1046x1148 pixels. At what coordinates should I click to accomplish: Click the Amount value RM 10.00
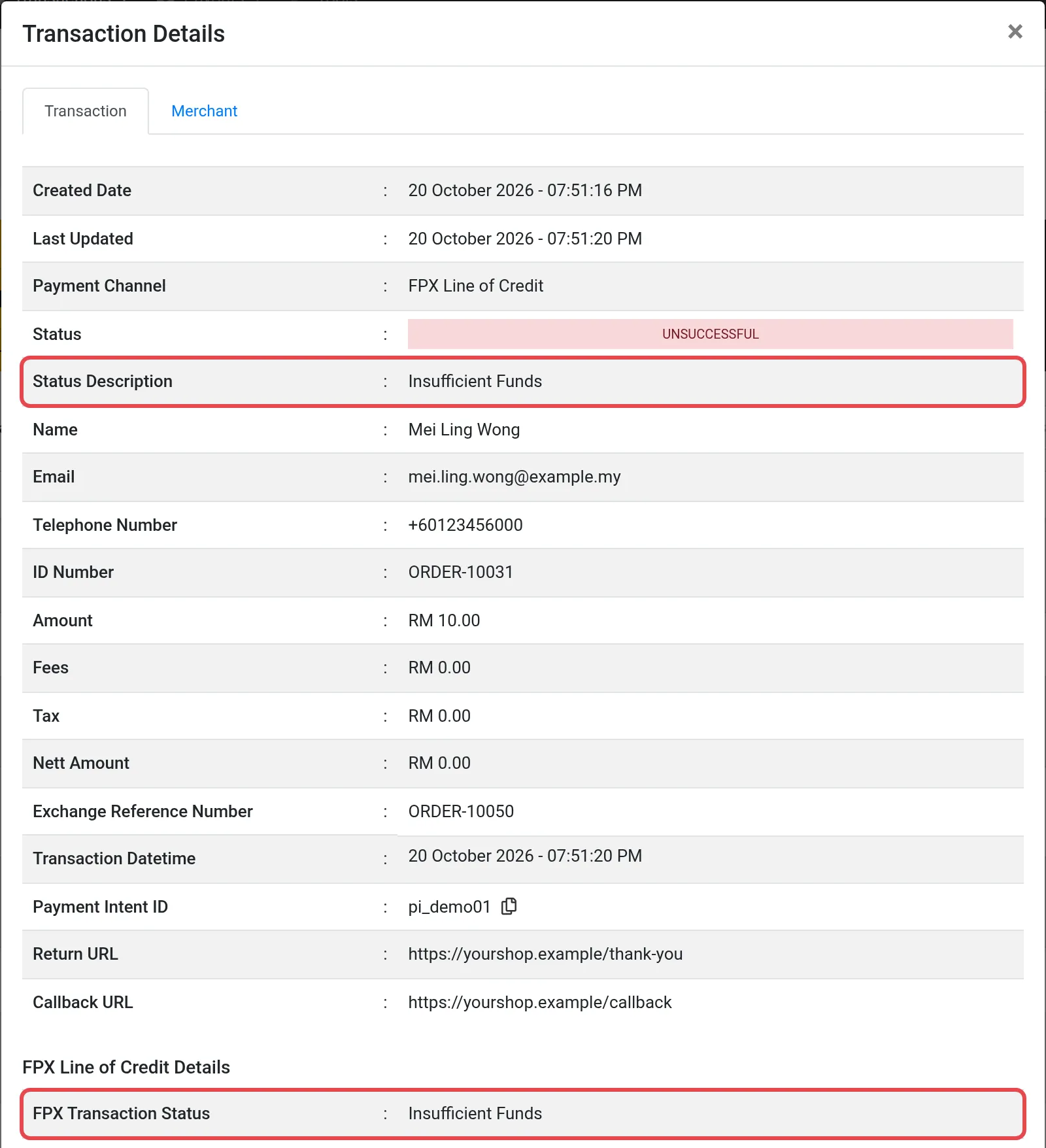tap(444, 620)
